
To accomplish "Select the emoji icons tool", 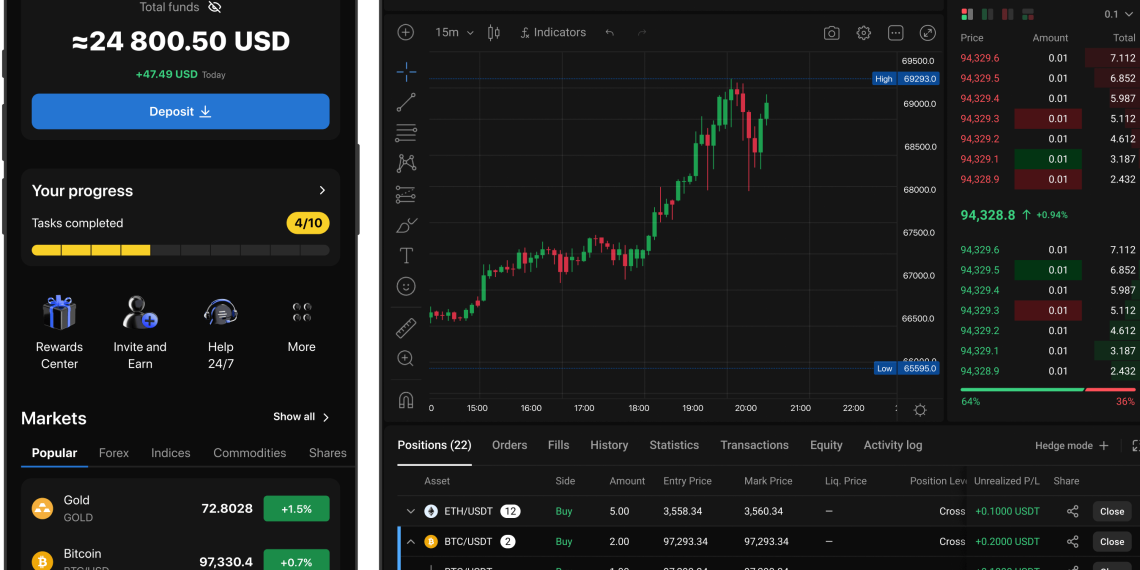I will tap(406, 286).
